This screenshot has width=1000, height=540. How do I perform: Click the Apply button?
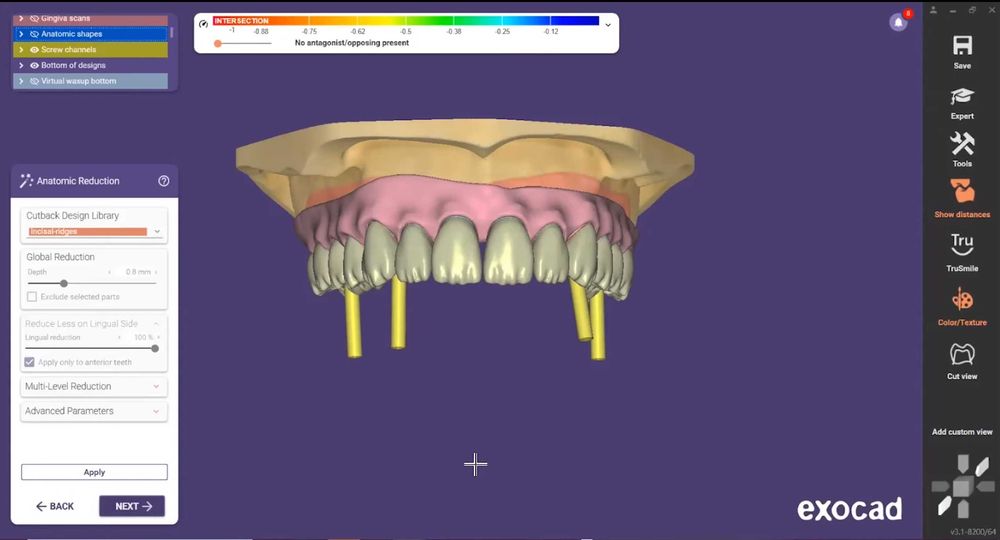coord(94,472)
